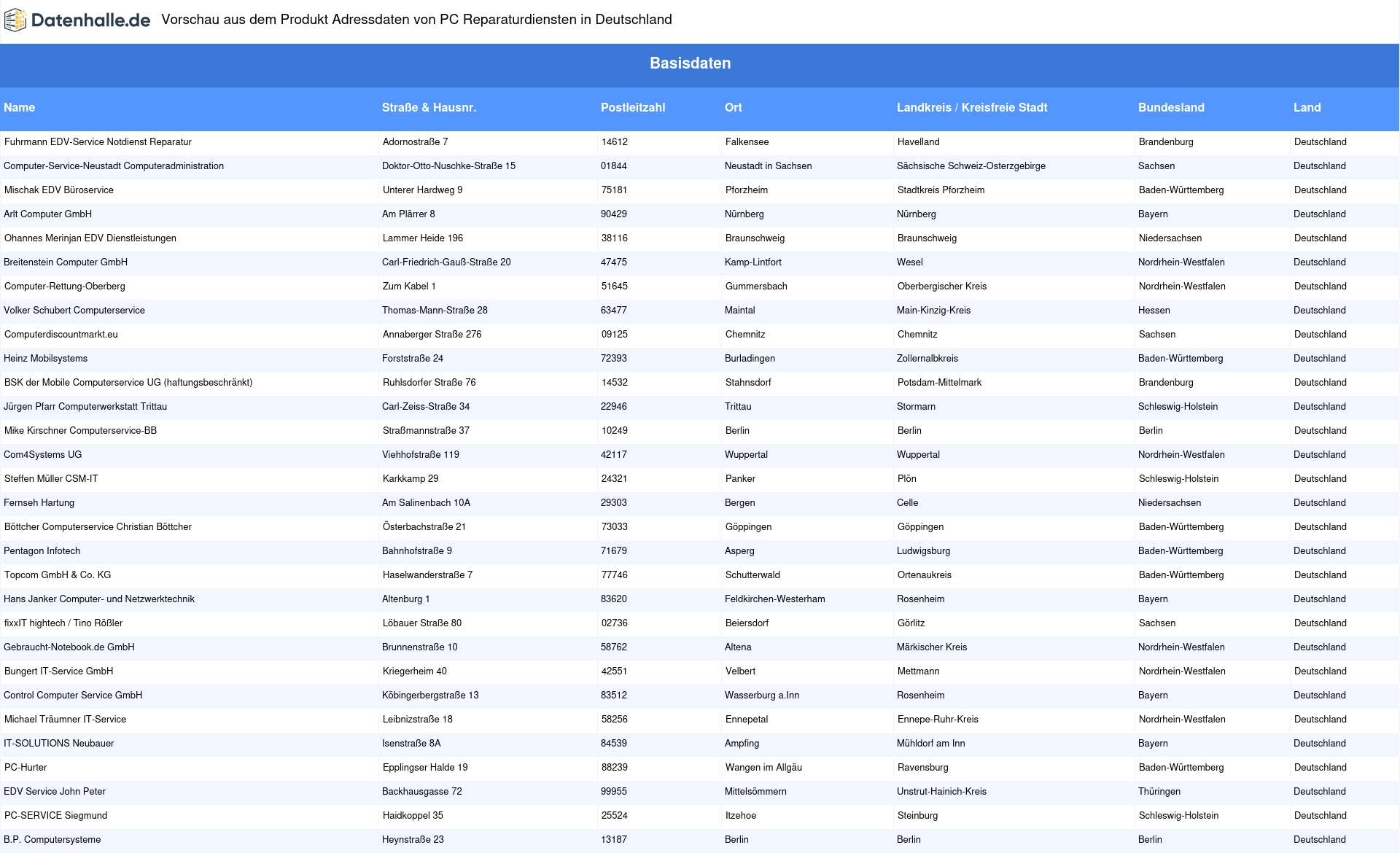Select Topcom GmbH & Co. KG cell
1400x853 pixels.
pos(58,575)
